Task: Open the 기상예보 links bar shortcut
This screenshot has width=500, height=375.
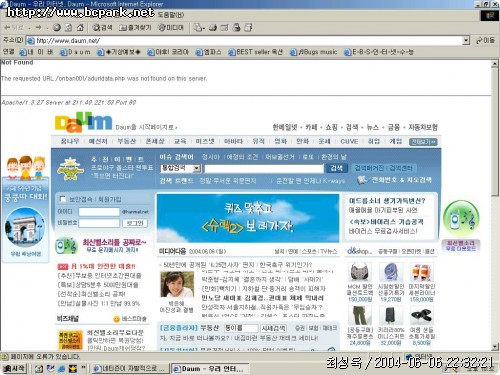Action: 119,52
